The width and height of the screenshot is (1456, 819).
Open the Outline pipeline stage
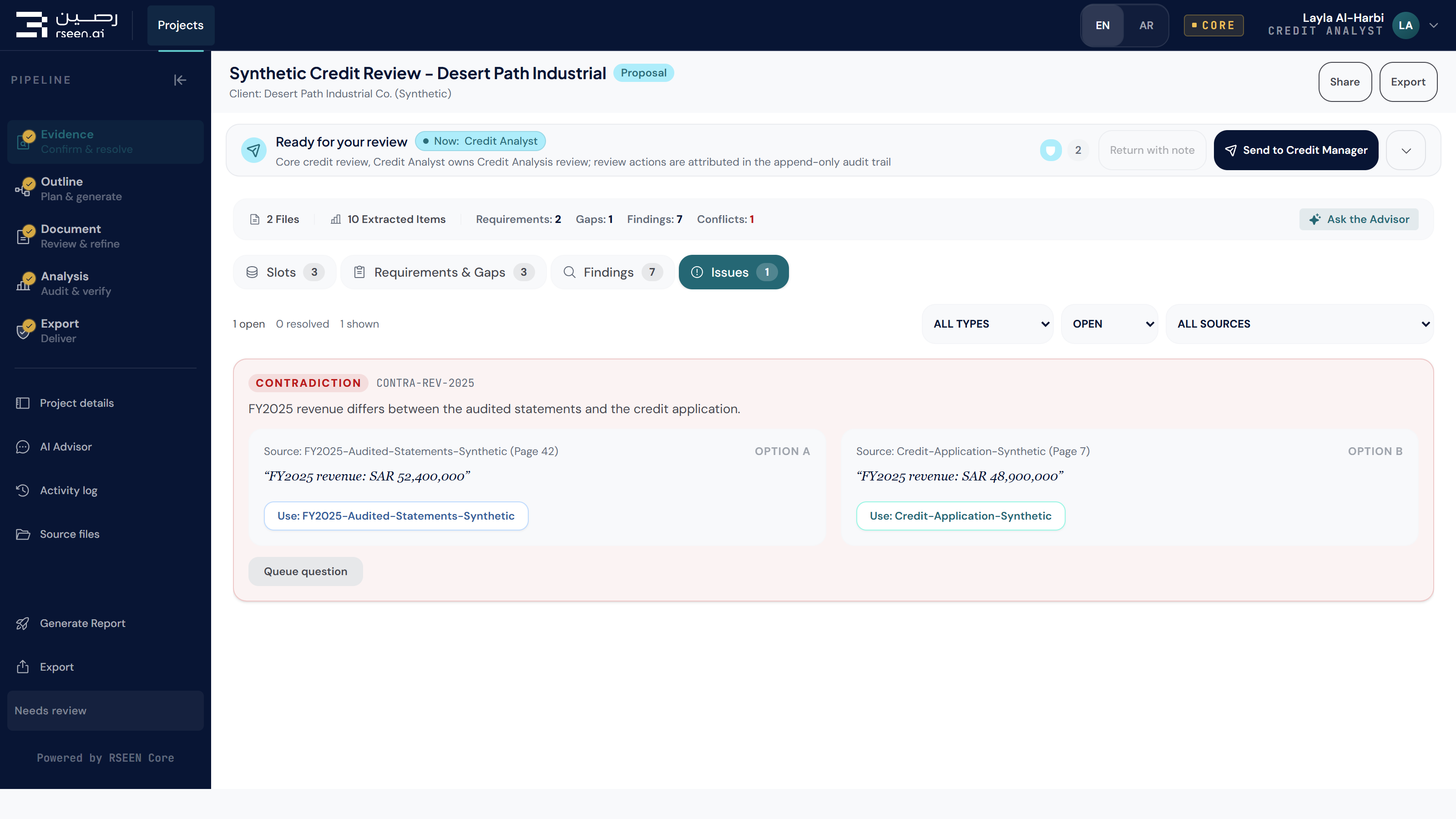pos(106,189)
